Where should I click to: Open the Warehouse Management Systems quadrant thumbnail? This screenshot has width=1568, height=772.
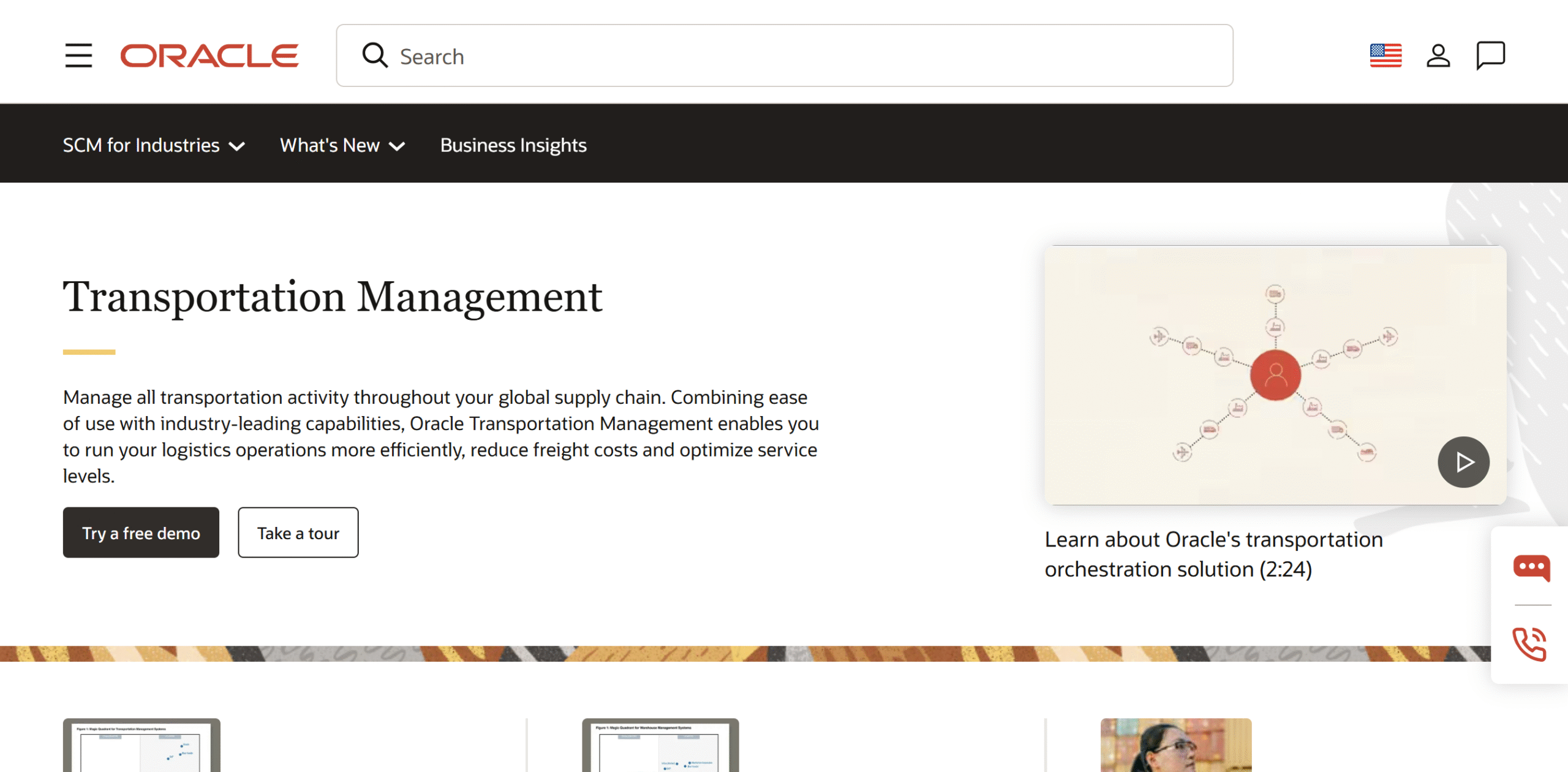660,745
